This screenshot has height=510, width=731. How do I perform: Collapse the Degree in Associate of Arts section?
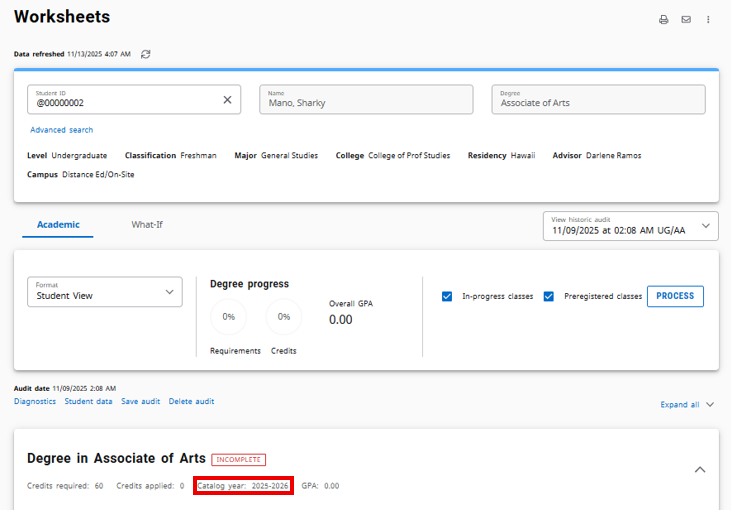700,469
